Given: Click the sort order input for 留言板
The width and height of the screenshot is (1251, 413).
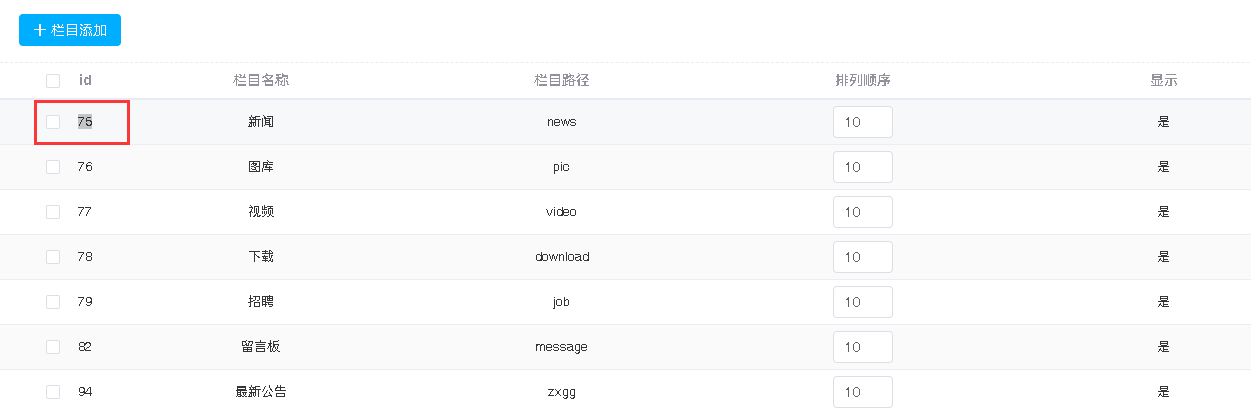Looking at the screenshot, I should [862, 347].
